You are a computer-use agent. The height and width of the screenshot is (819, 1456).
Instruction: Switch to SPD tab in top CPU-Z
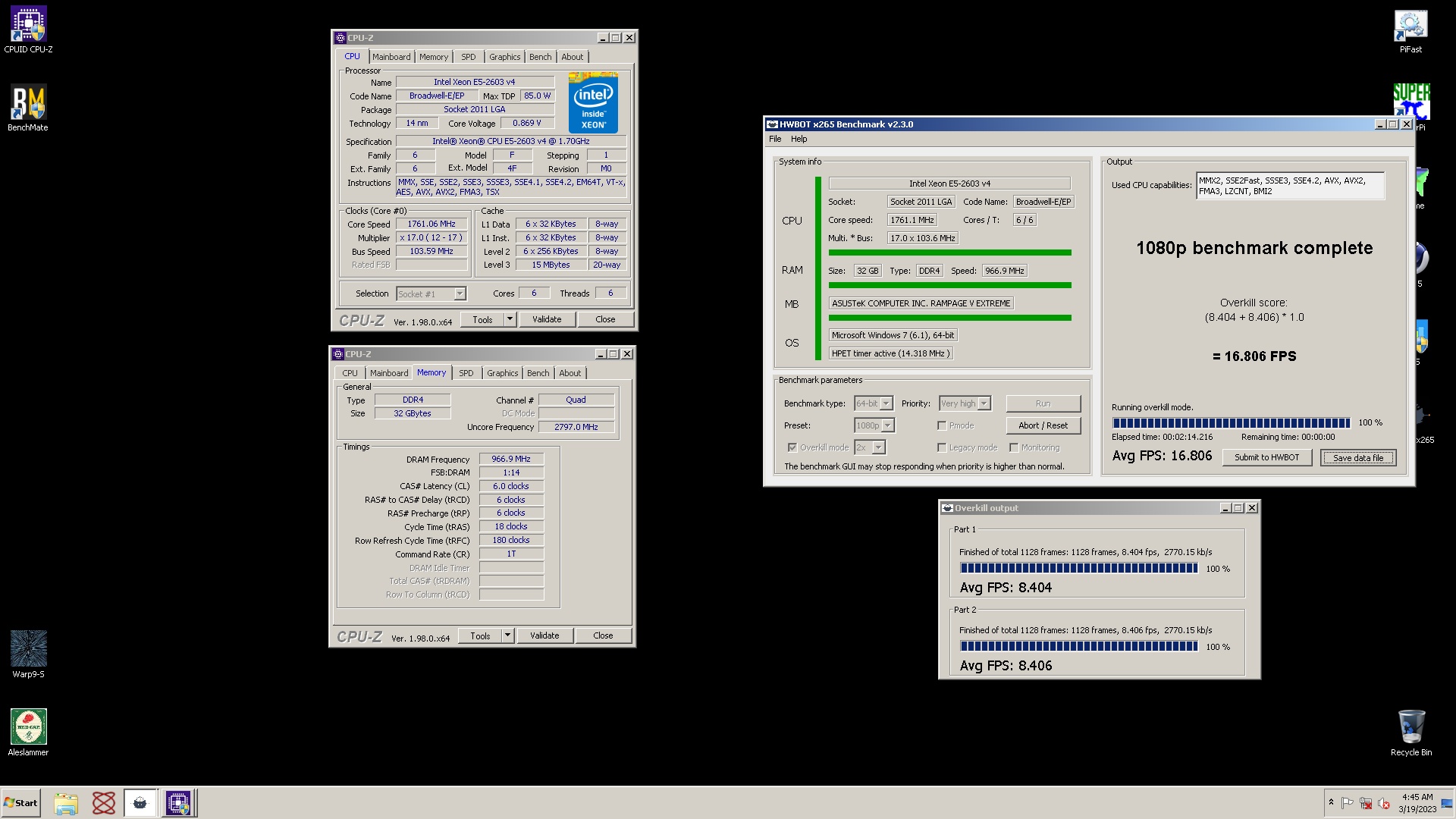click(x=469, y=57)
